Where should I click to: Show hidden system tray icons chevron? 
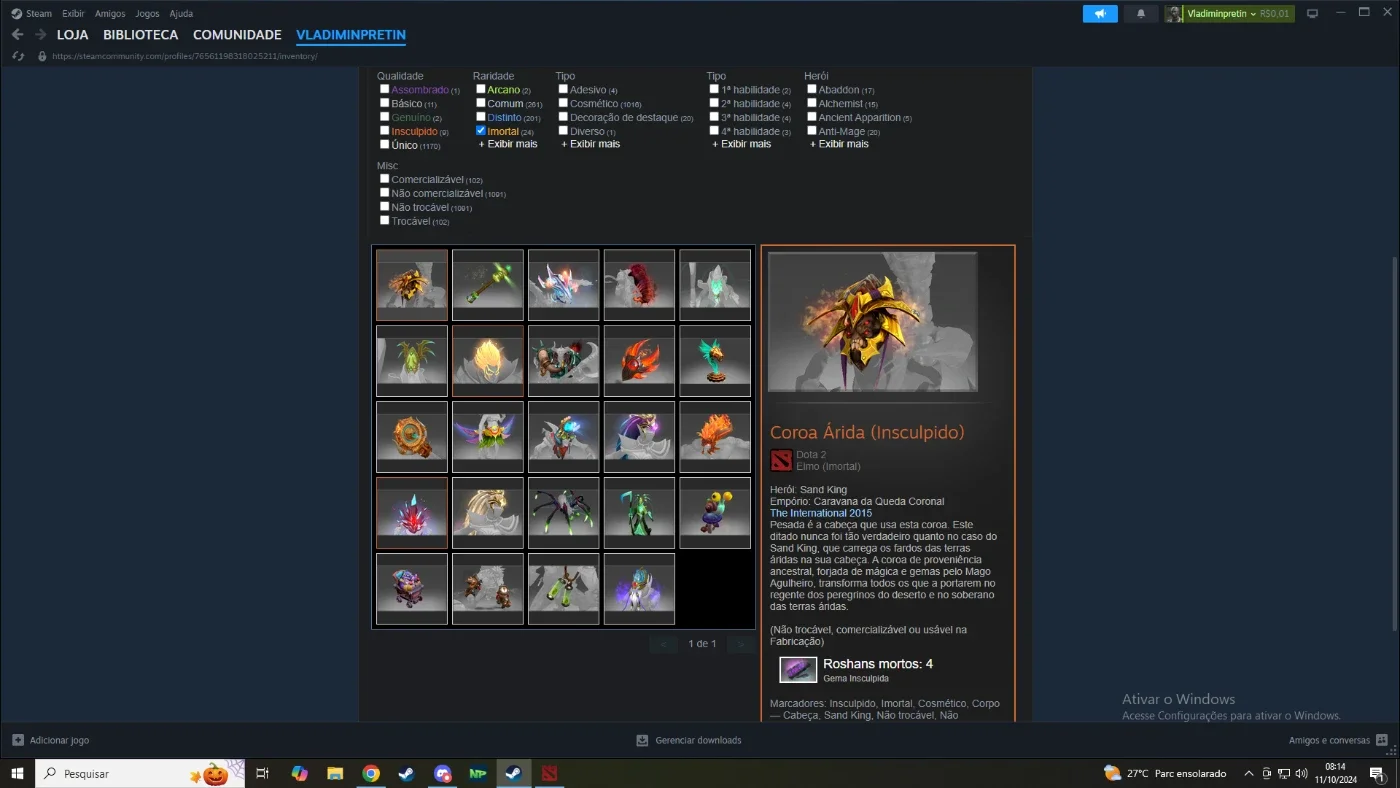1248,773
